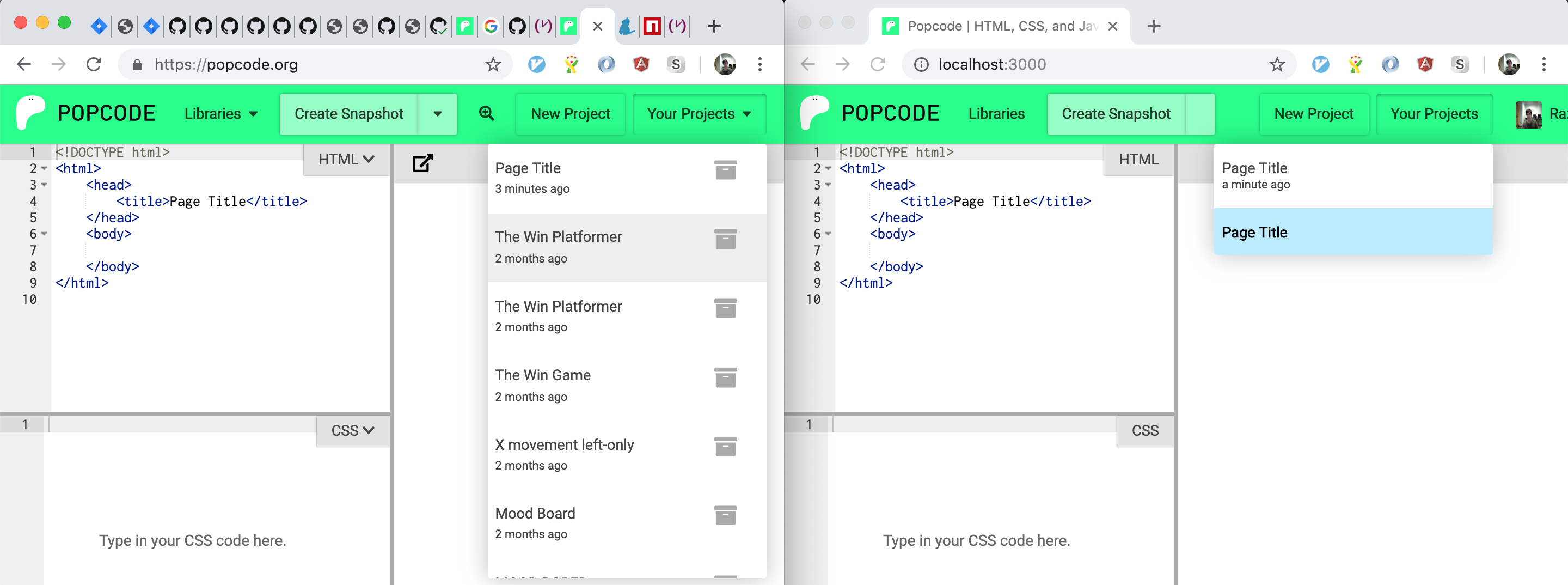This screenshot has height=585, width=1568.
Task: Switch to the blue cat icon tab
Action: [x=626, y=26]
